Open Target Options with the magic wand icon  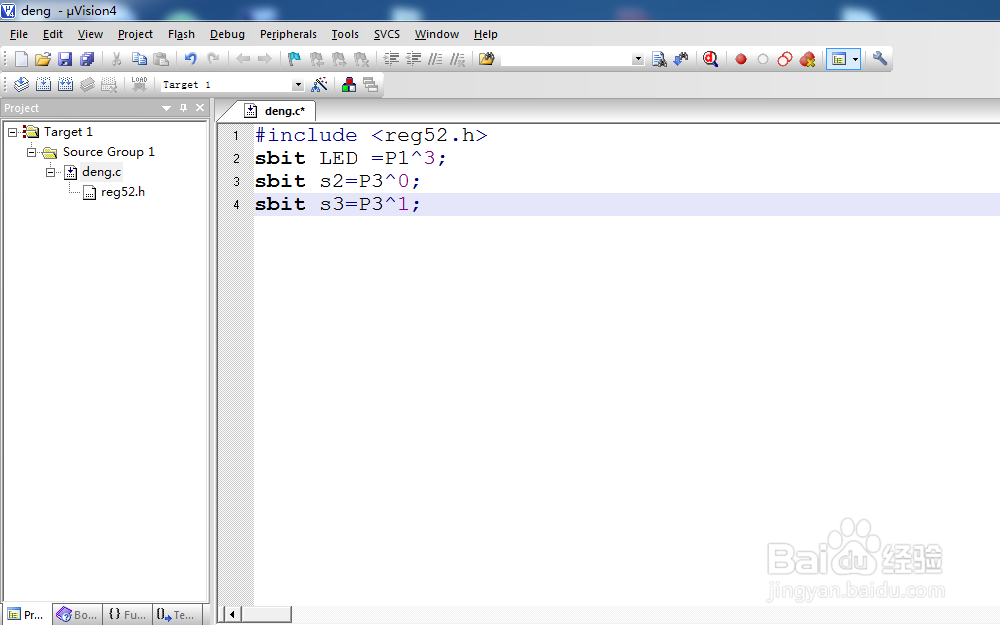(320, 84)
